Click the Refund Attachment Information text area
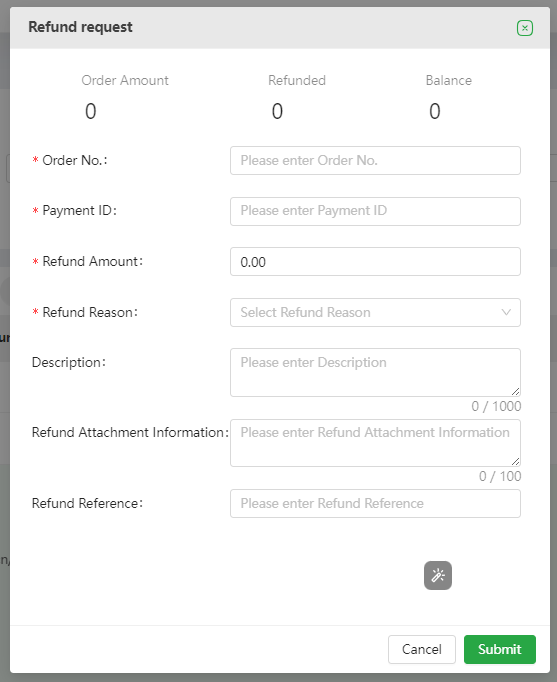Screen dimensions: 557x682 pyautogui.click(x=375, y=443)
